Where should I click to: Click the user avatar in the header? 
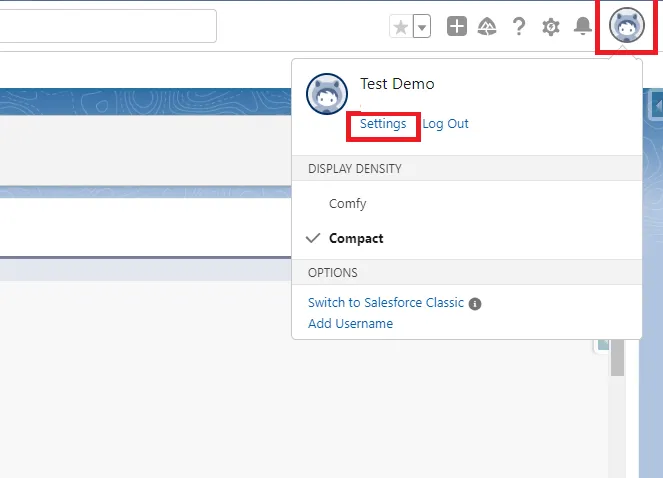(626, 27)
